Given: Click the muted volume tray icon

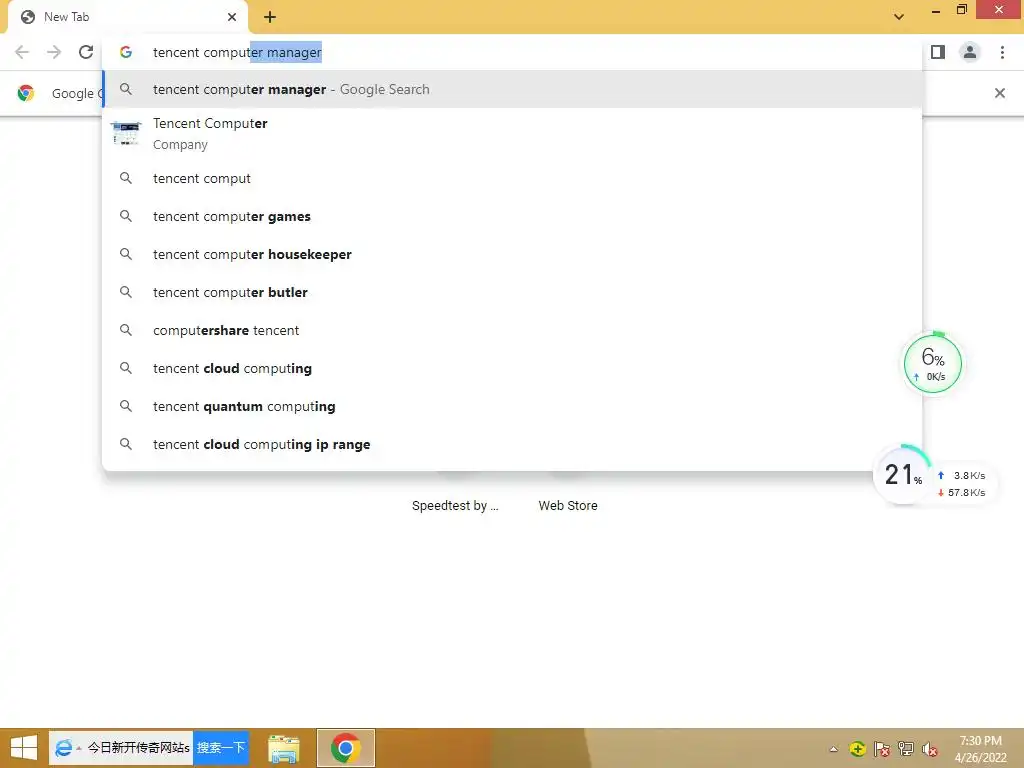Looking at the screenshot, I should 929,749.
